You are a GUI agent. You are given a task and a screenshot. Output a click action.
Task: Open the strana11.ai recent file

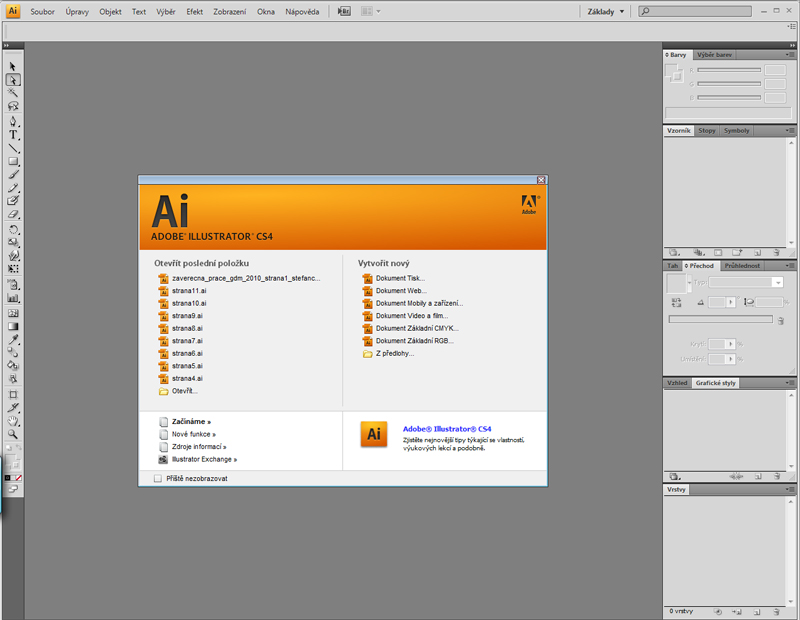tap(189, 290)
